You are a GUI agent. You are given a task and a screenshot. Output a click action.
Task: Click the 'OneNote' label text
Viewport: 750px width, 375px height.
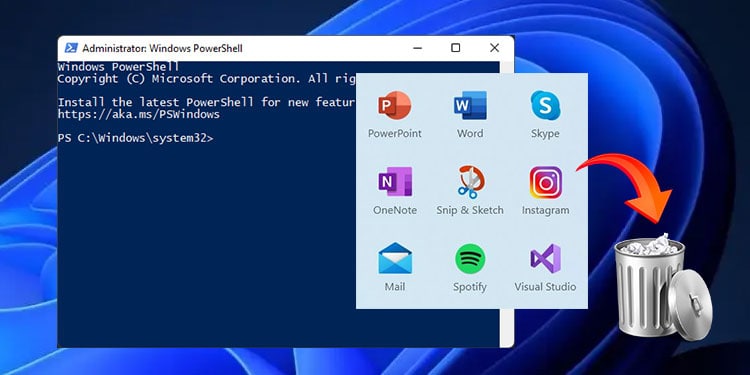click(x=395, y=210)
